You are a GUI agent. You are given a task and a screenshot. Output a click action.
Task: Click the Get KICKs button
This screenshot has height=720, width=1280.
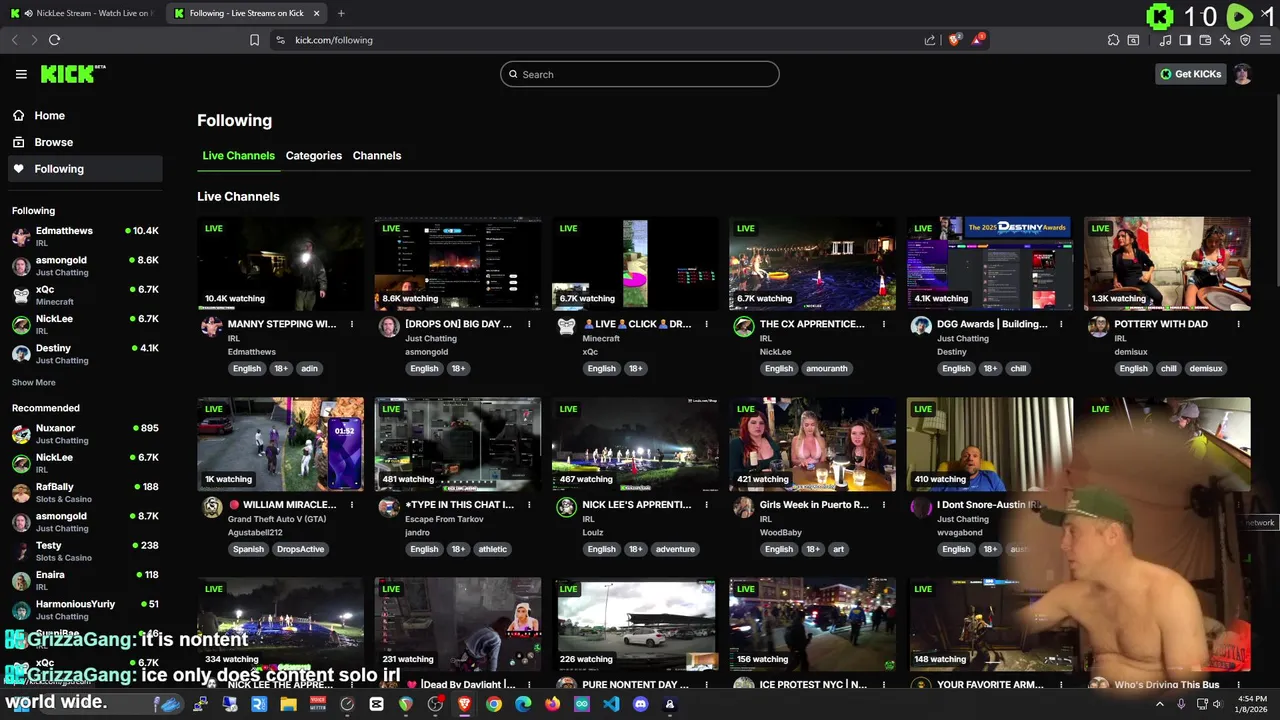click(1190, 74)
